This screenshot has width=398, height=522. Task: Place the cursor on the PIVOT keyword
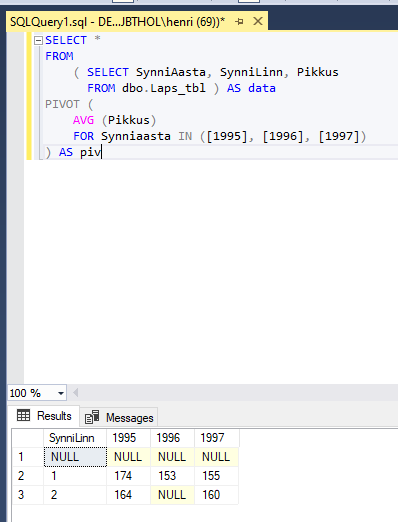(62, 104)
